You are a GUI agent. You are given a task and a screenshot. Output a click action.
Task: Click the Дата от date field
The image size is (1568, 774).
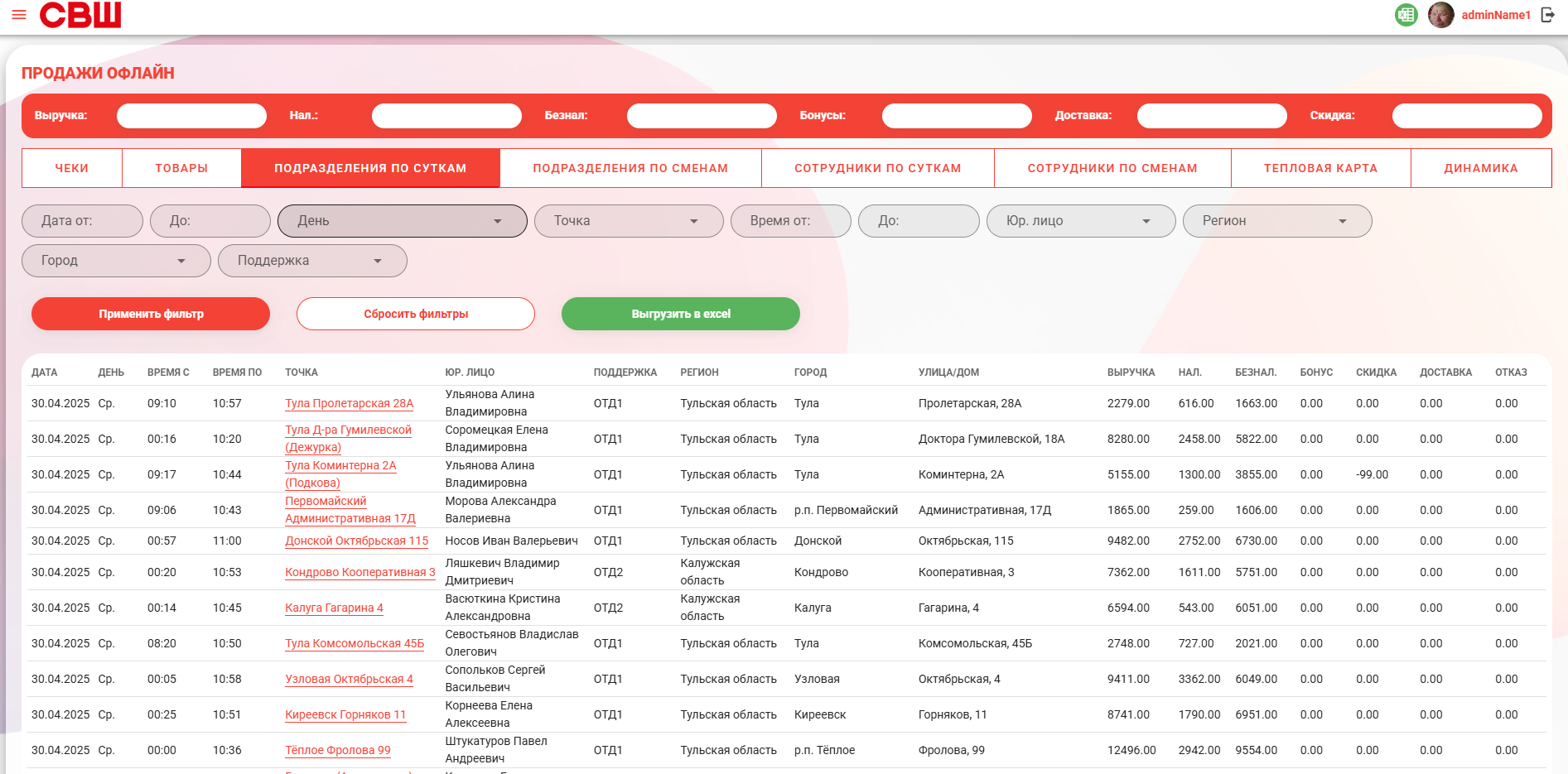pos(82,221)
